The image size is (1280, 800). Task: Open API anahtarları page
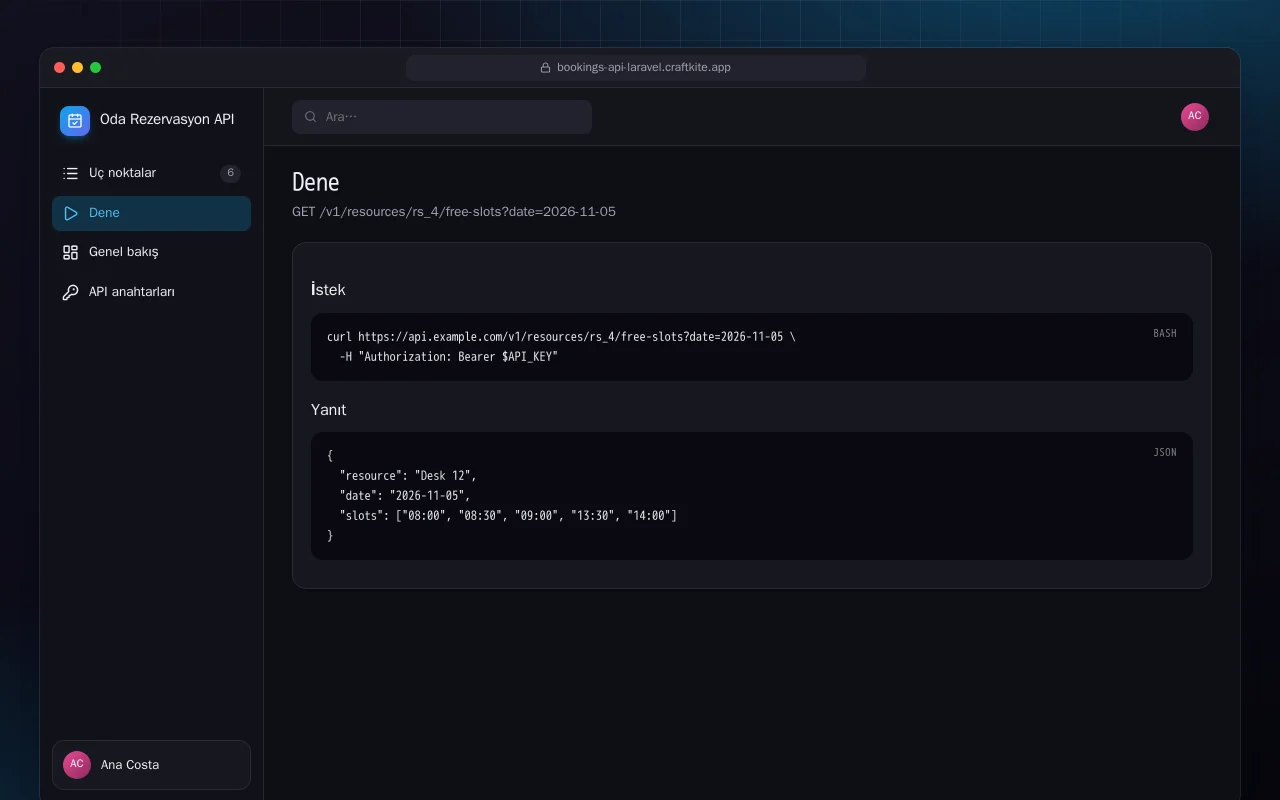tap(151, 292)
